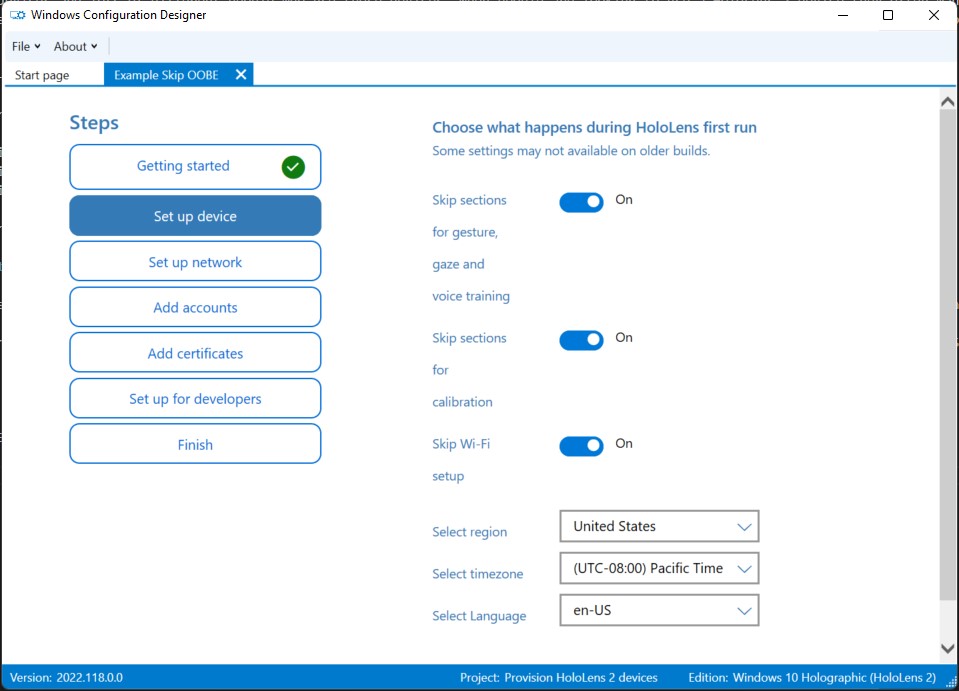Disable the skip calibration switch
Viewport: 959px width, 691px height.
point(581,340)
